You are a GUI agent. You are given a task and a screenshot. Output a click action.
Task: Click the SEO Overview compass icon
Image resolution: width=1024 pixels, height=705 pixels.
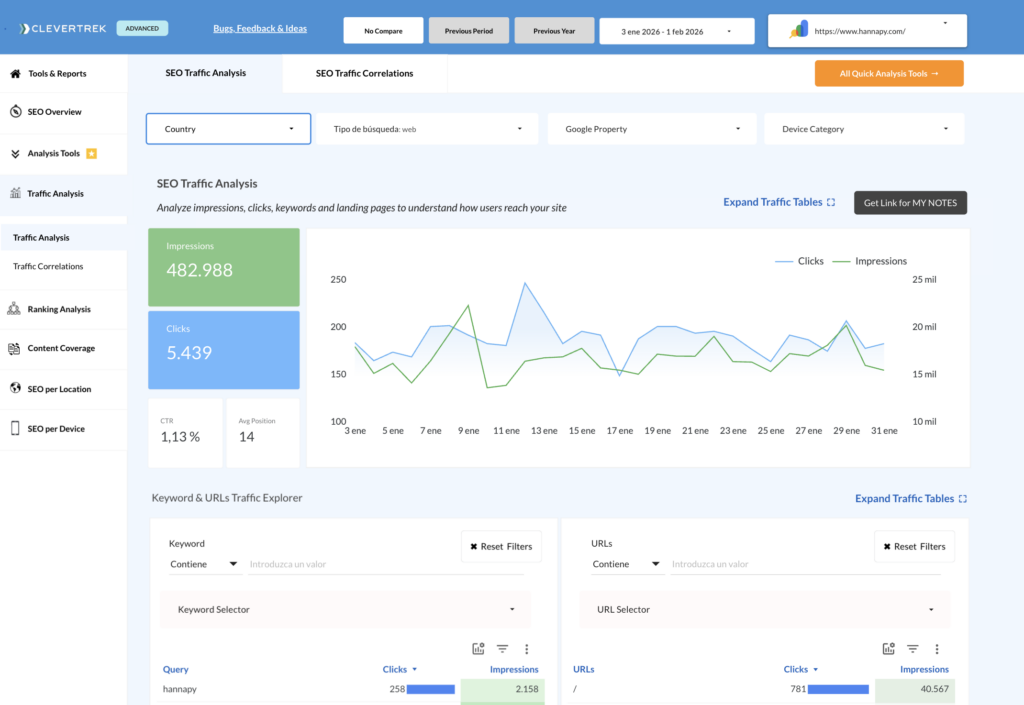coord(15,112)
